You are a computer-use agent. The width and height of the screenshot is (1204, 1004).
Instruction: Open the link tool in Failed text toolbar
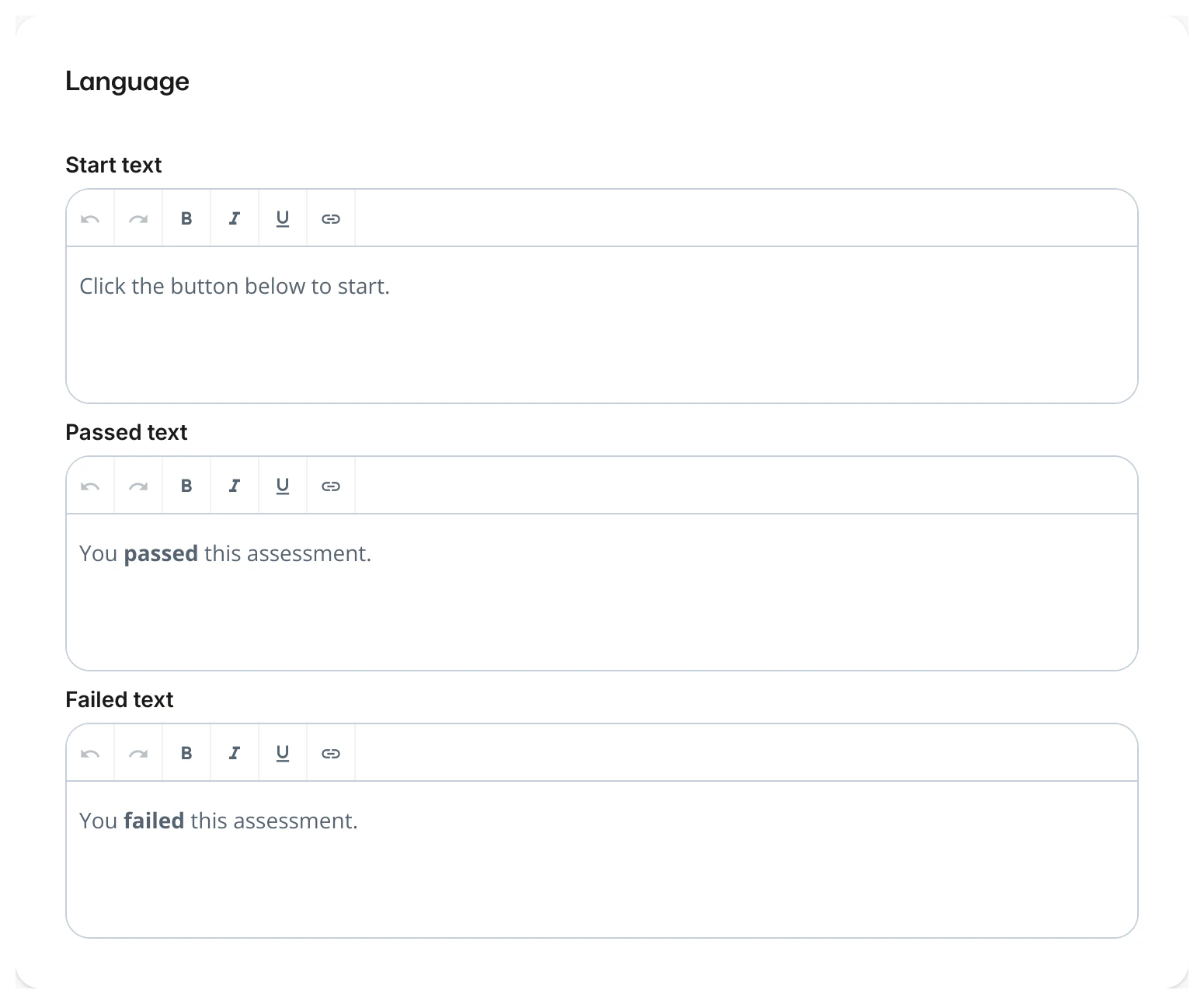330,752
